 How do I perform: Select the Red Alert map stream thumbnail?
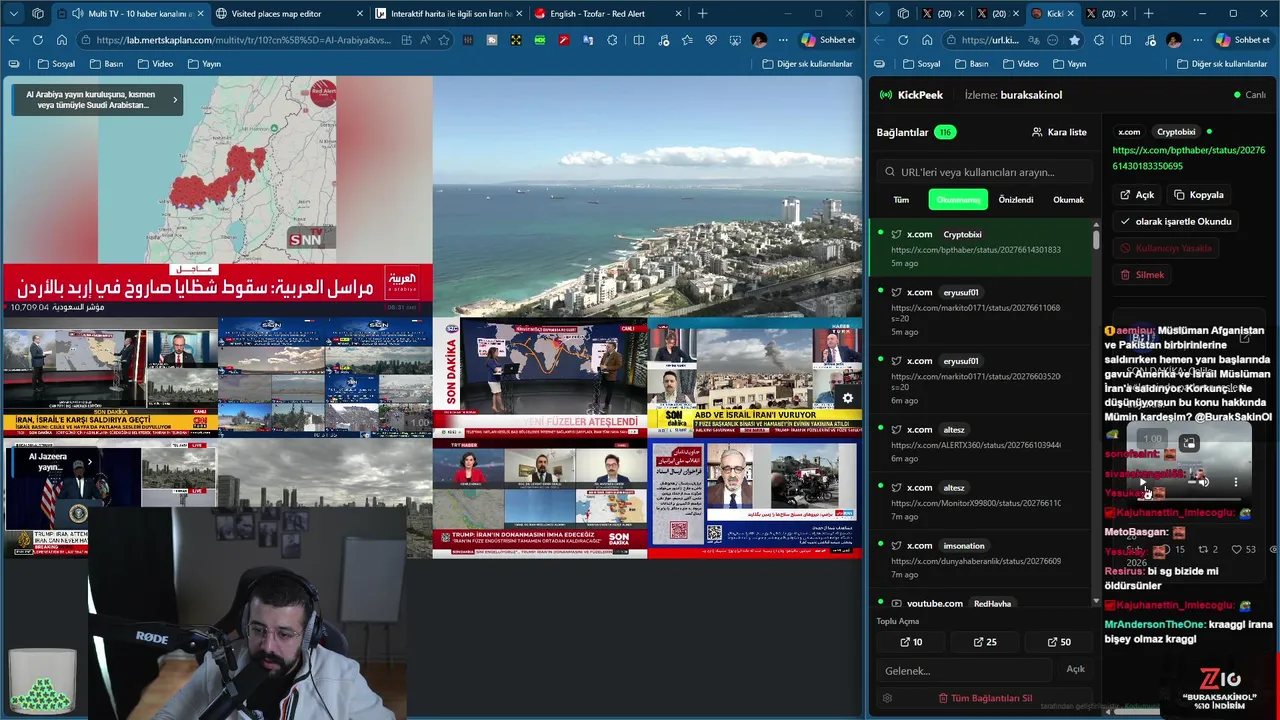[x=217, y=196]
